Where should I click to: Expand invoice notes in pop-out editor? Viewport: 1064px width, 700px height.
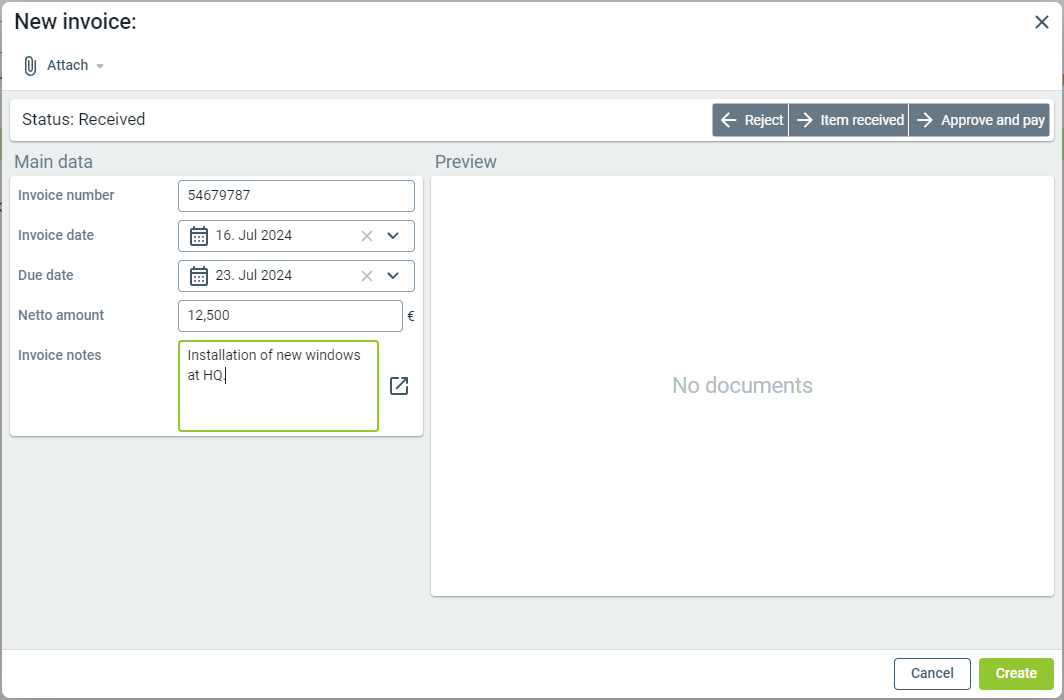(399, 386)
